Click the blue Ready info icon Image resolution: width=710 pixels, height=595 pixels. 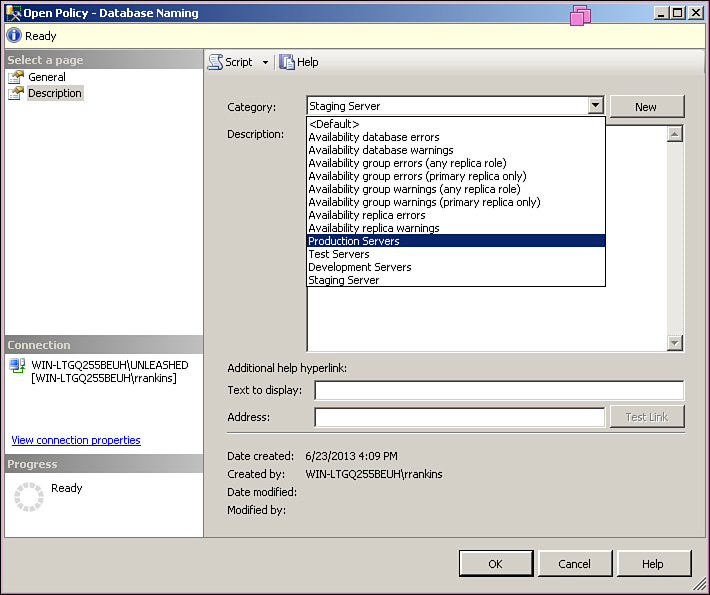14,36
